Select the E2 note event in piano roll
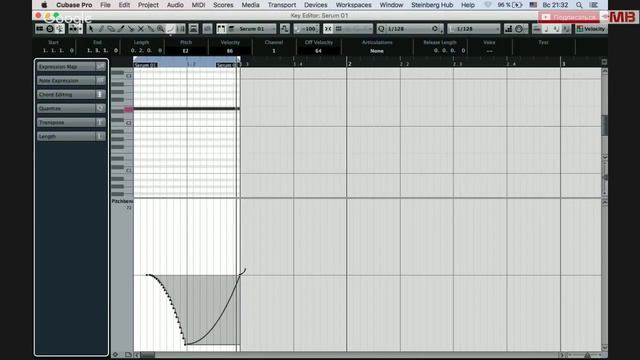This screenshot has height=360, width=640. 187,109
